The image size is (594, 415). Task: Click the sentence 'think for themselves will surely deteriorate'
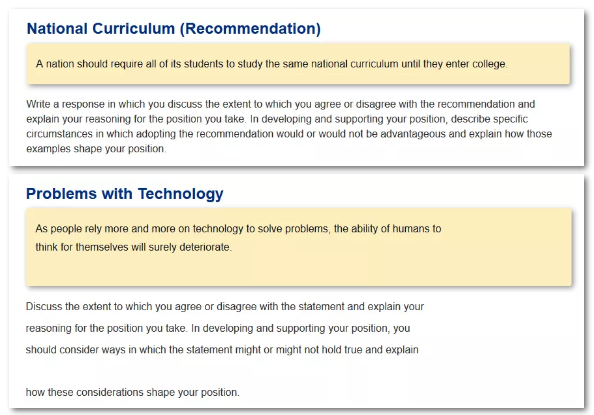pyautogui.click(x=133, y=247)
